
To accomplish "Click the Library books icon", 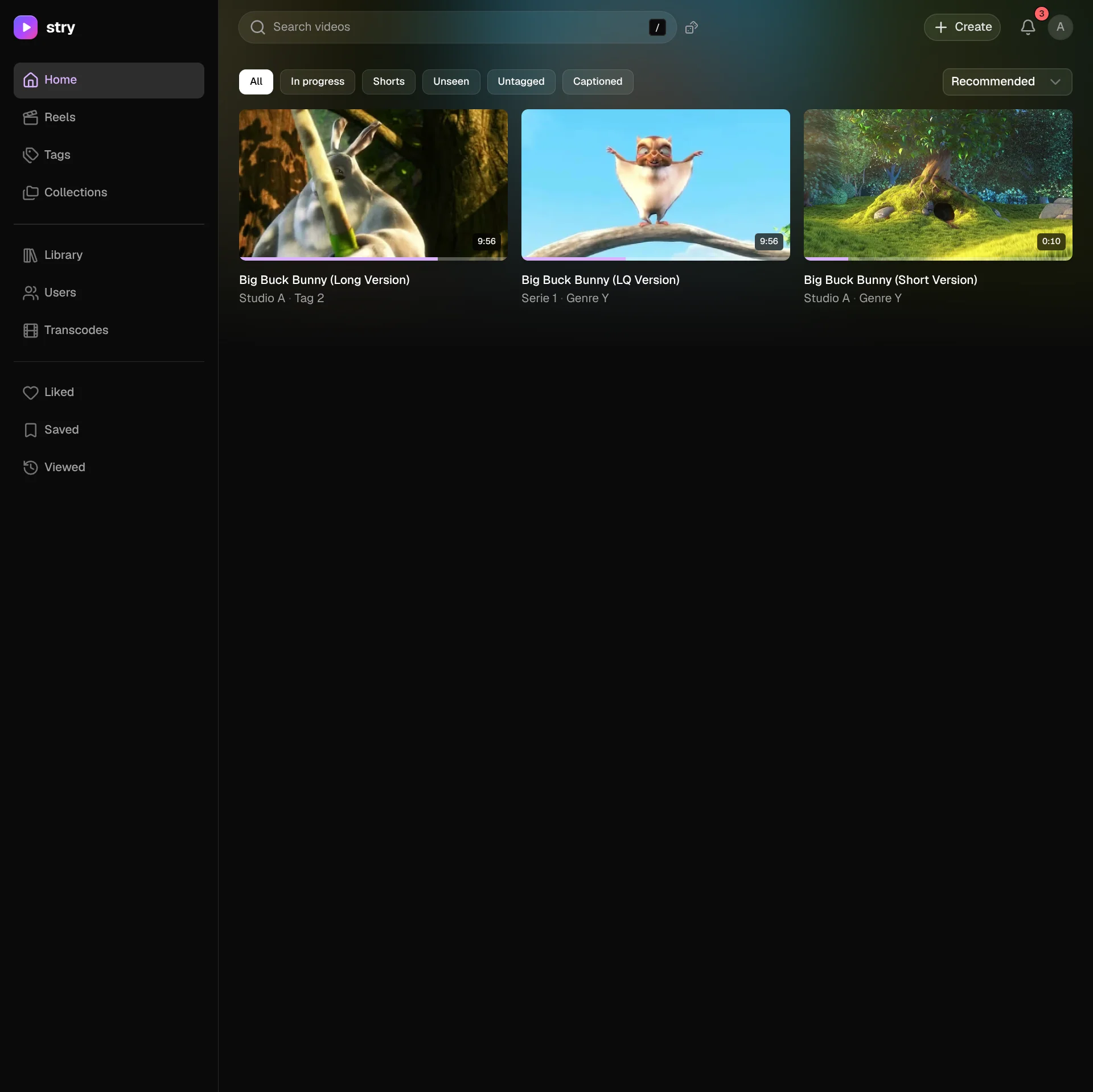I will tap(30, 256).
